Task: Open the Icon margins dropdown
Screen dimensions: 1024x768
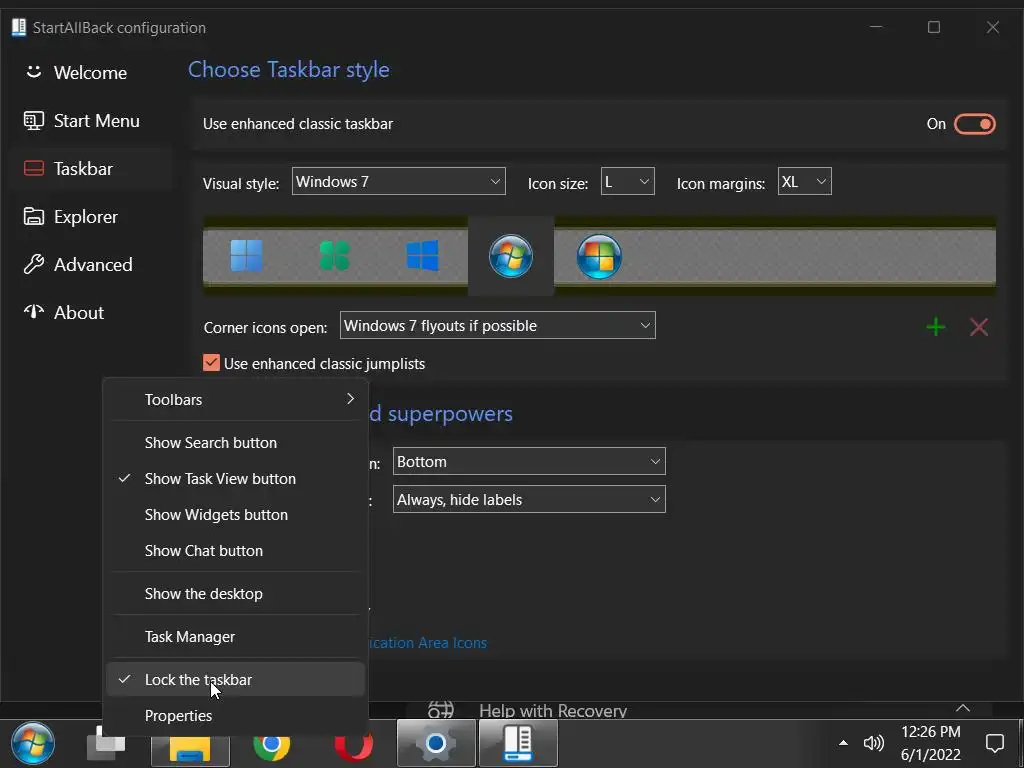Action: click(x=805, y=182)
